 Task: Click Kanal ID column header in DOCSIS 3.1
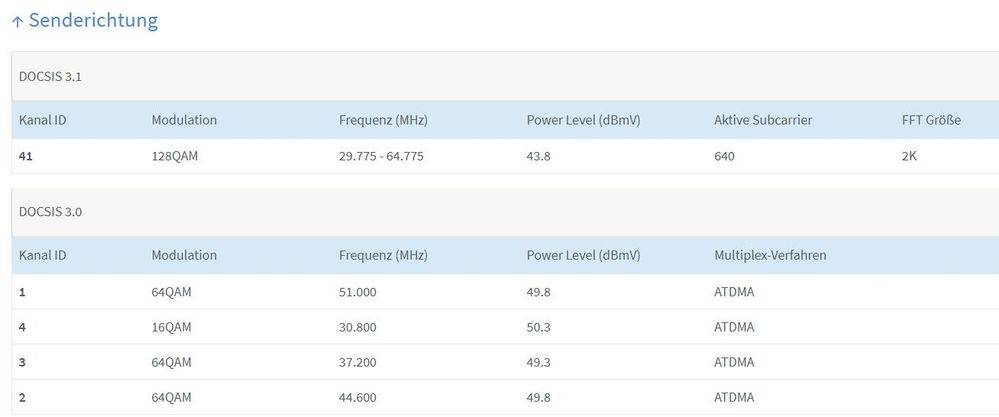(x=43, y=120)
